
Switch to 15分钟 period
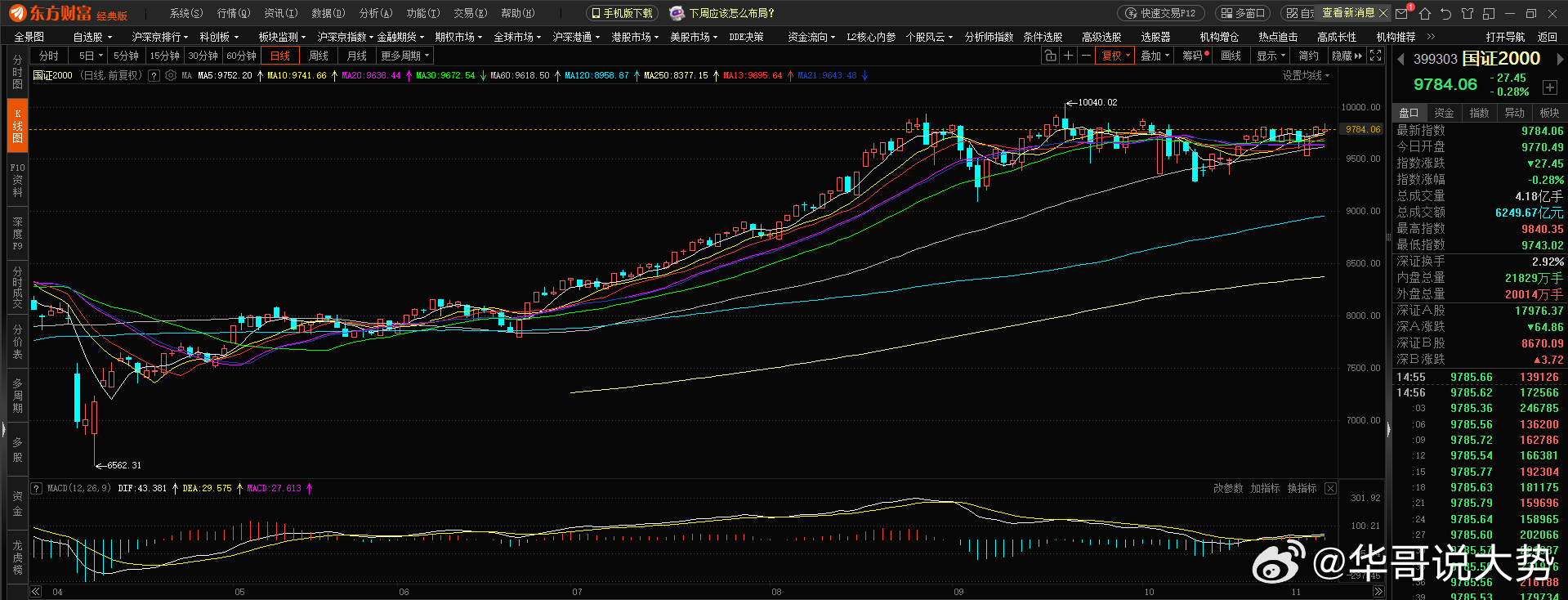(164, 56)
